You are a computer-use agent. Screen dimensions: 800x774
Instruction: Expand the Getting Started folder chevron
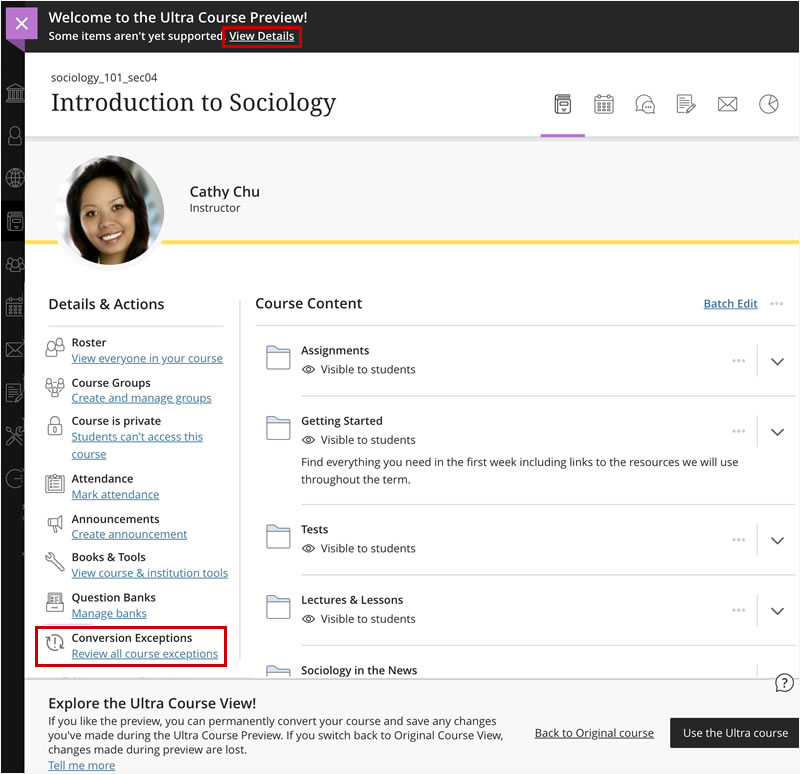(778, 432)
